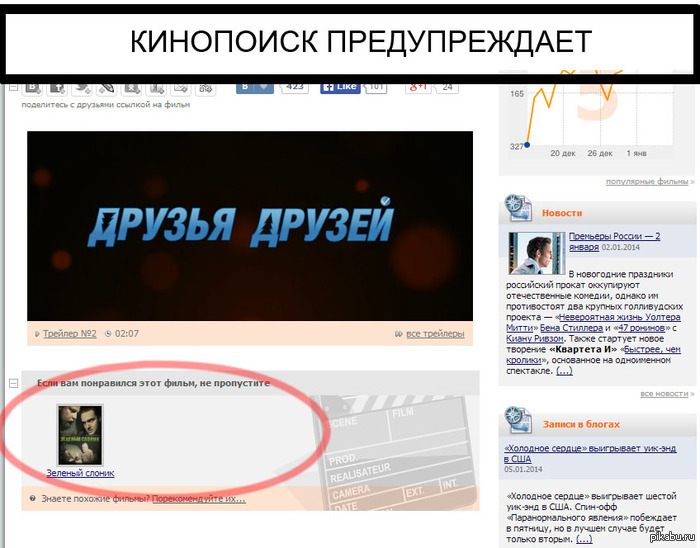Share via VKontakte icon in share row
Screen dimensions: 700x548
[32, 88]
